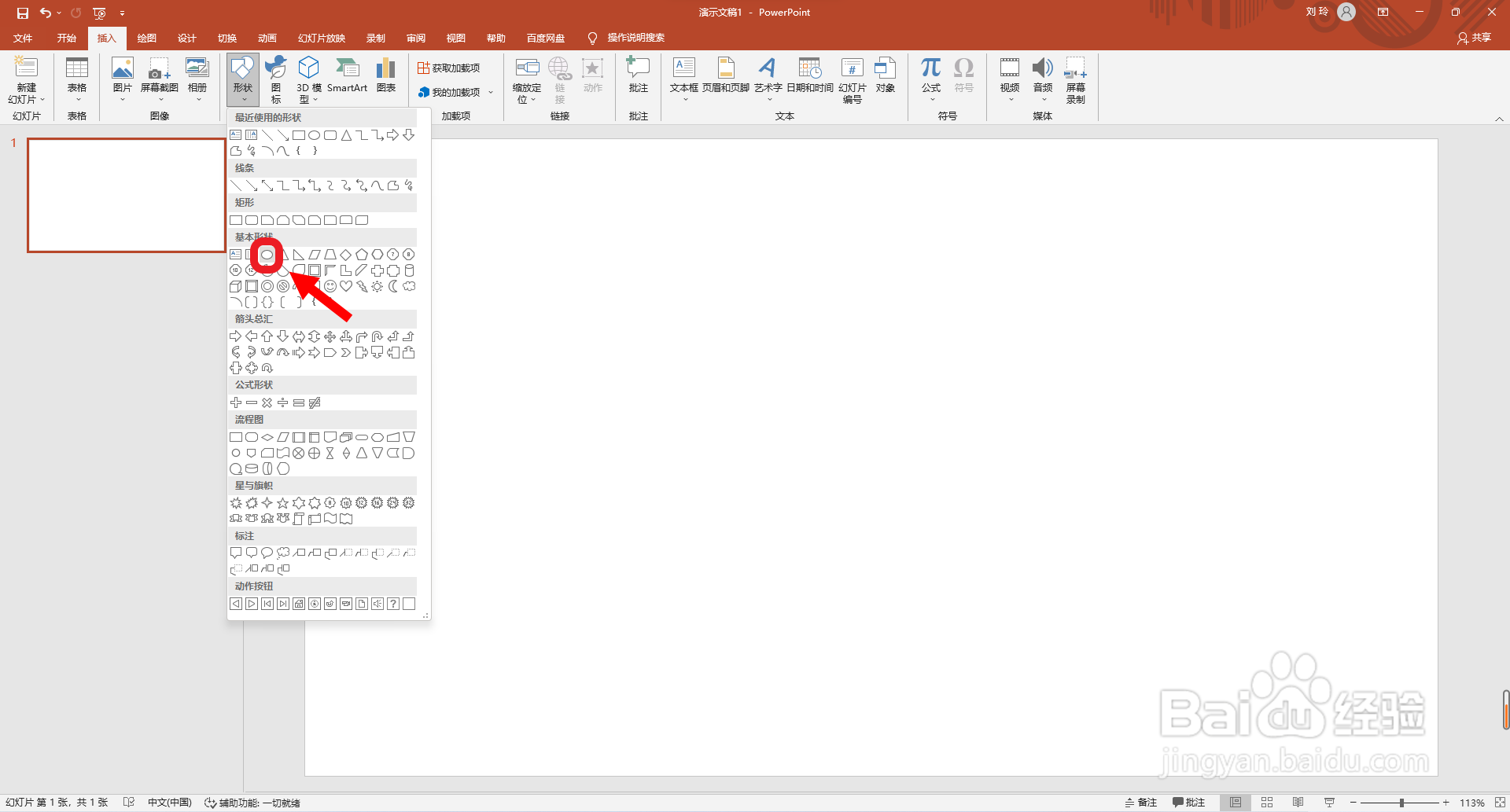1510x812 pixels.
Task: Switch to Reading view
Action: coord(1298,803)
